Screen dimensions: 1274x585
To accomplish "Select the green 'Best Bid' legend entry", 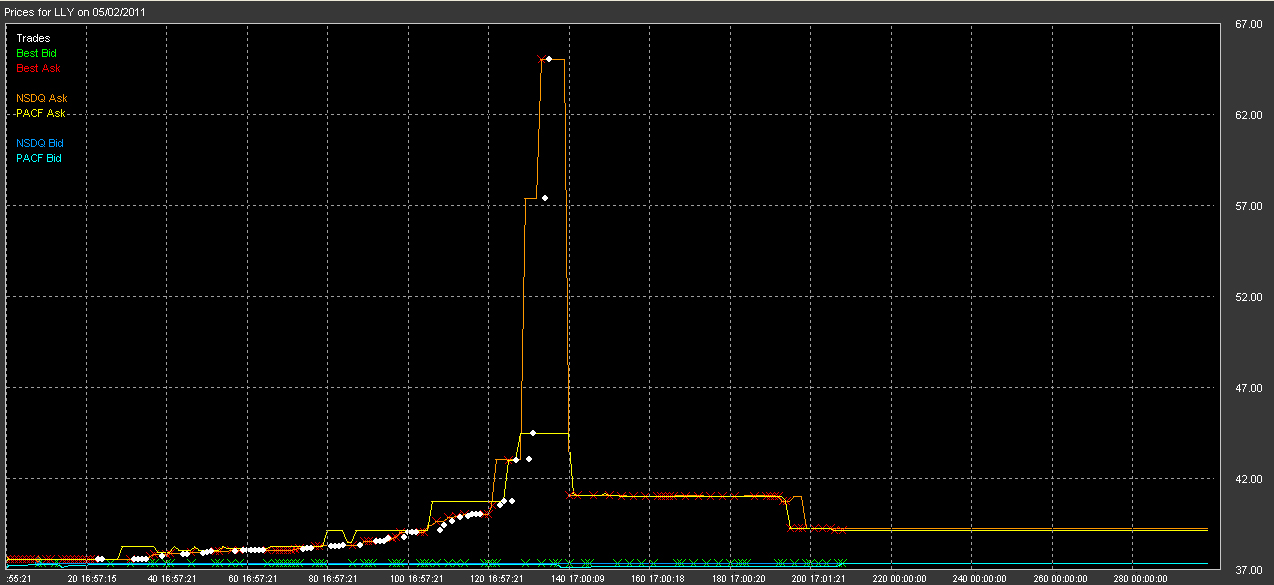I will point(38,53).
